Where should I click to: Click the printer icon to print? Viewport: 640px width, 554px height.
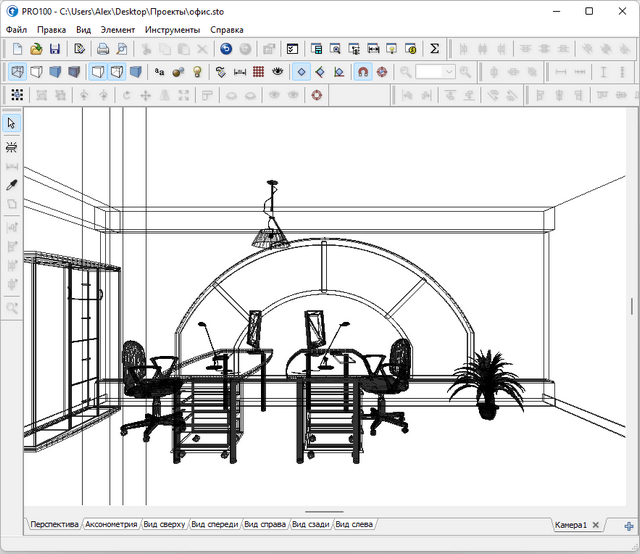pyautogui.click(x=102, y=48)
